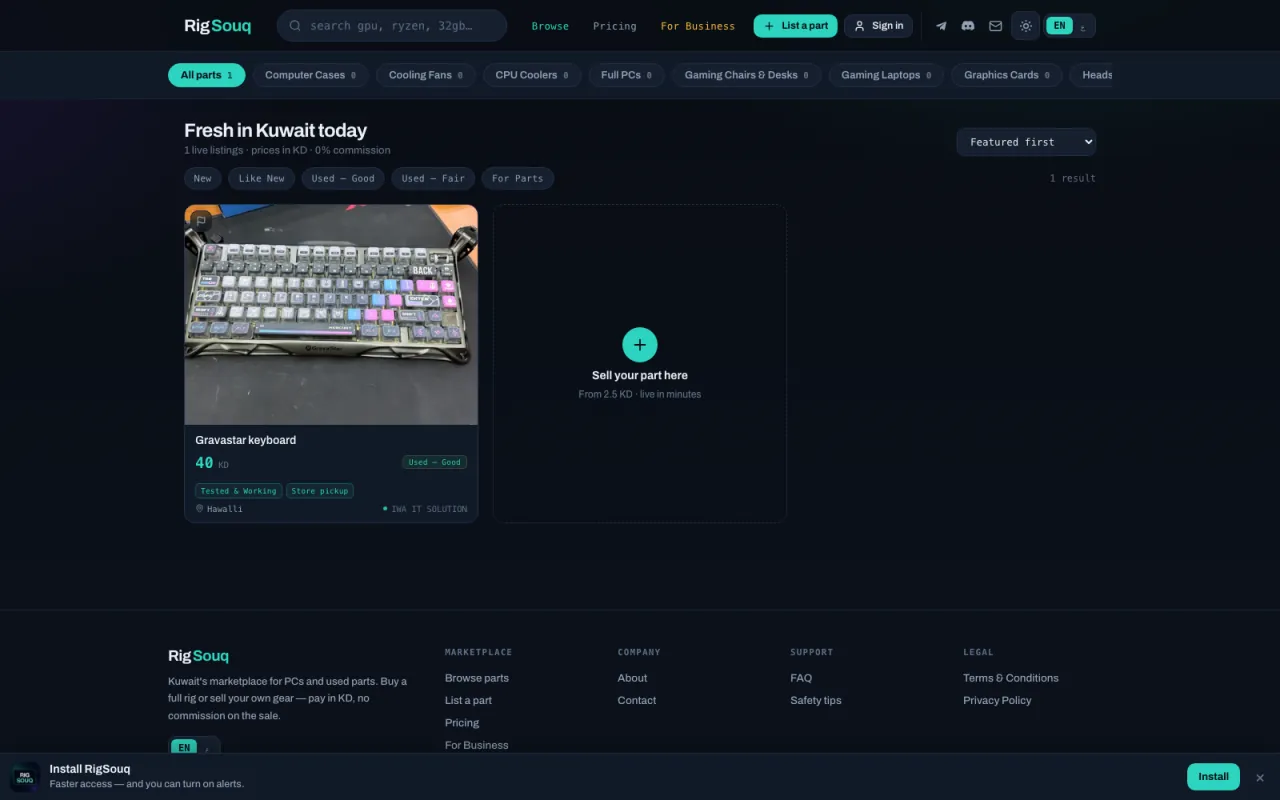Click the RigSouq logo in the header
The image size is (1280, 800).
(218, 26)
